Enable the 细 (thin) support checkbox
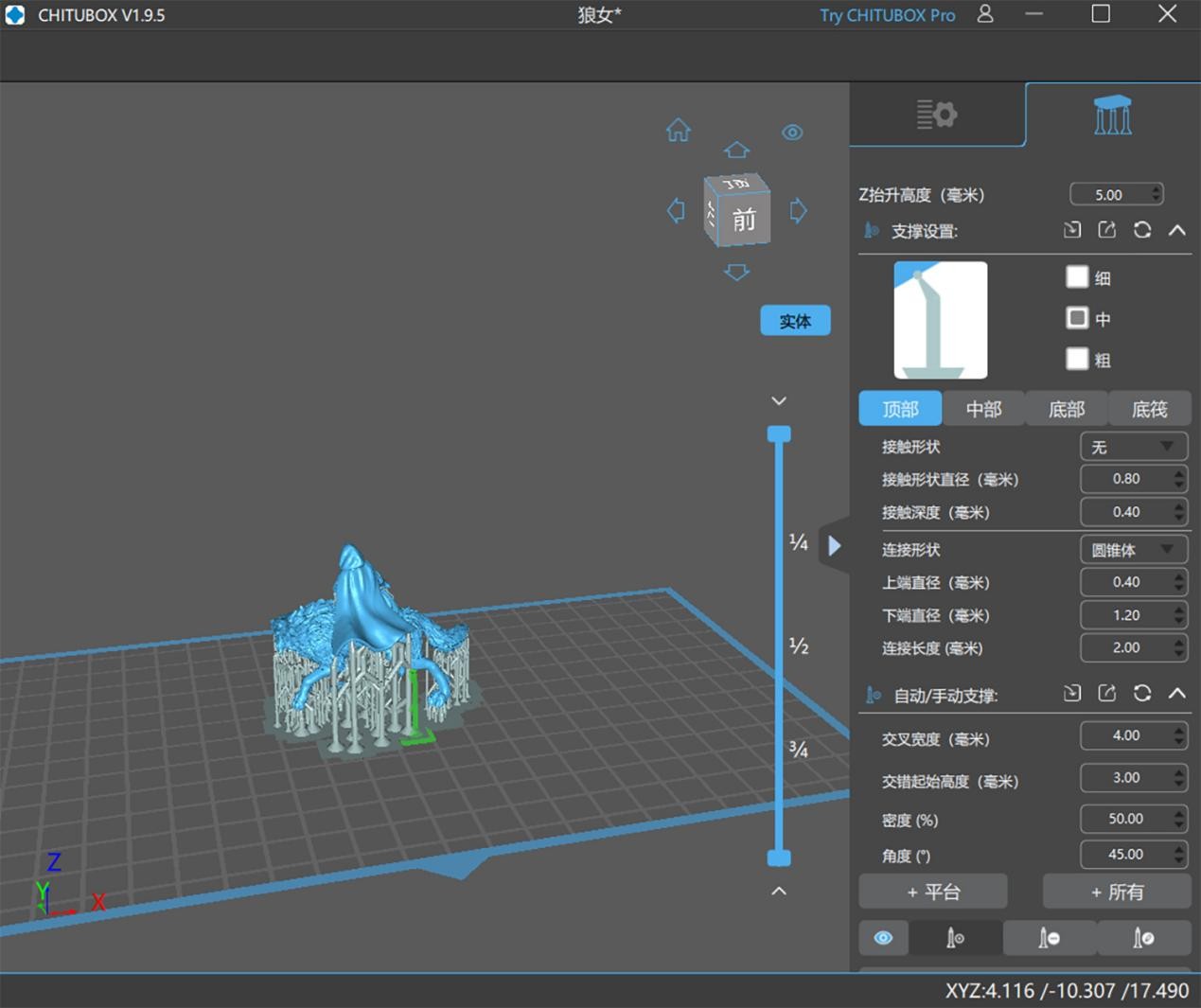Viewport: 1201px width, 1008px height. tap(1077, 276)
